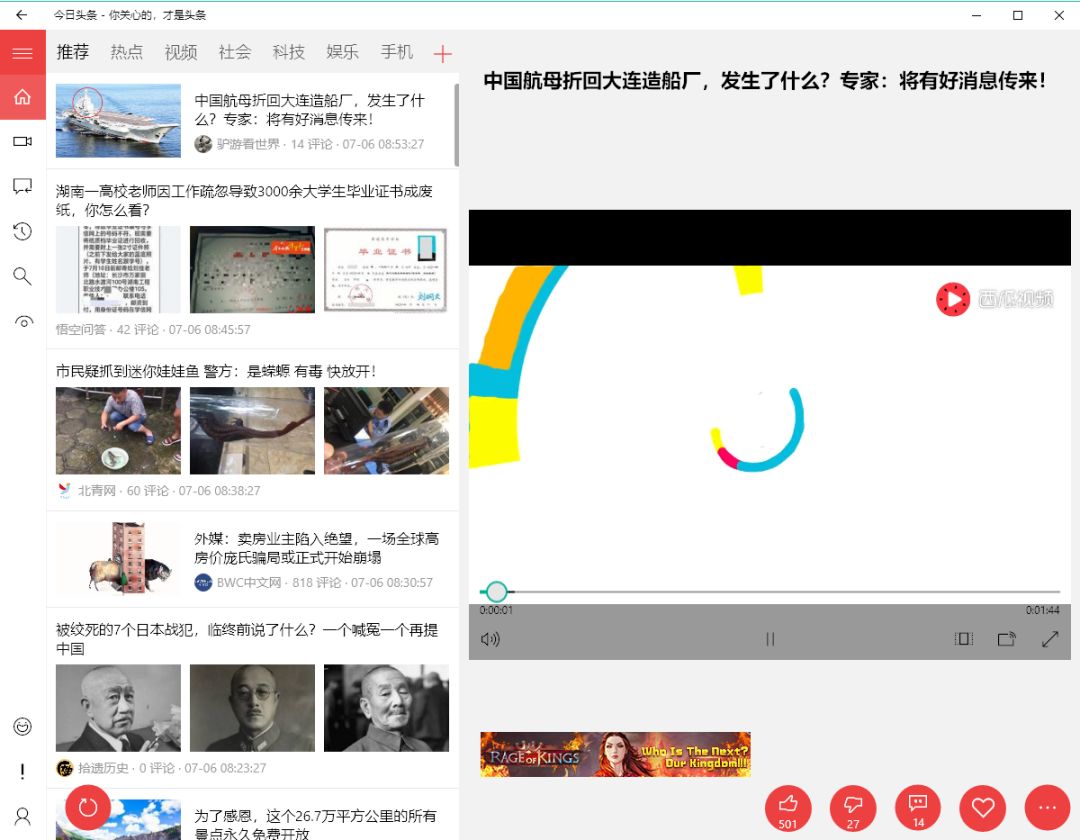Click the 毕业证书 certificate thumbnail
The width and height of the screenshot is (1080, 840).
tap(386, 269)
